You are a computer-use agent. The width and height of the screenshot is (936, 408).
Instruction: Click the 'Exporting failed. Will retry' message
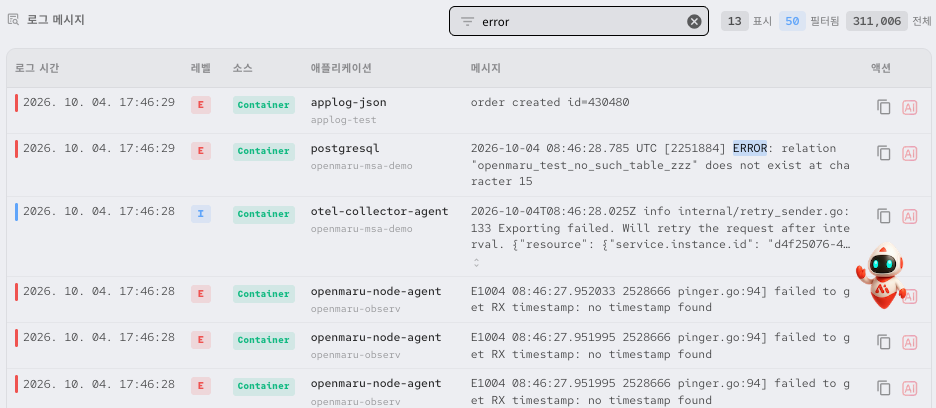point(660,228)
